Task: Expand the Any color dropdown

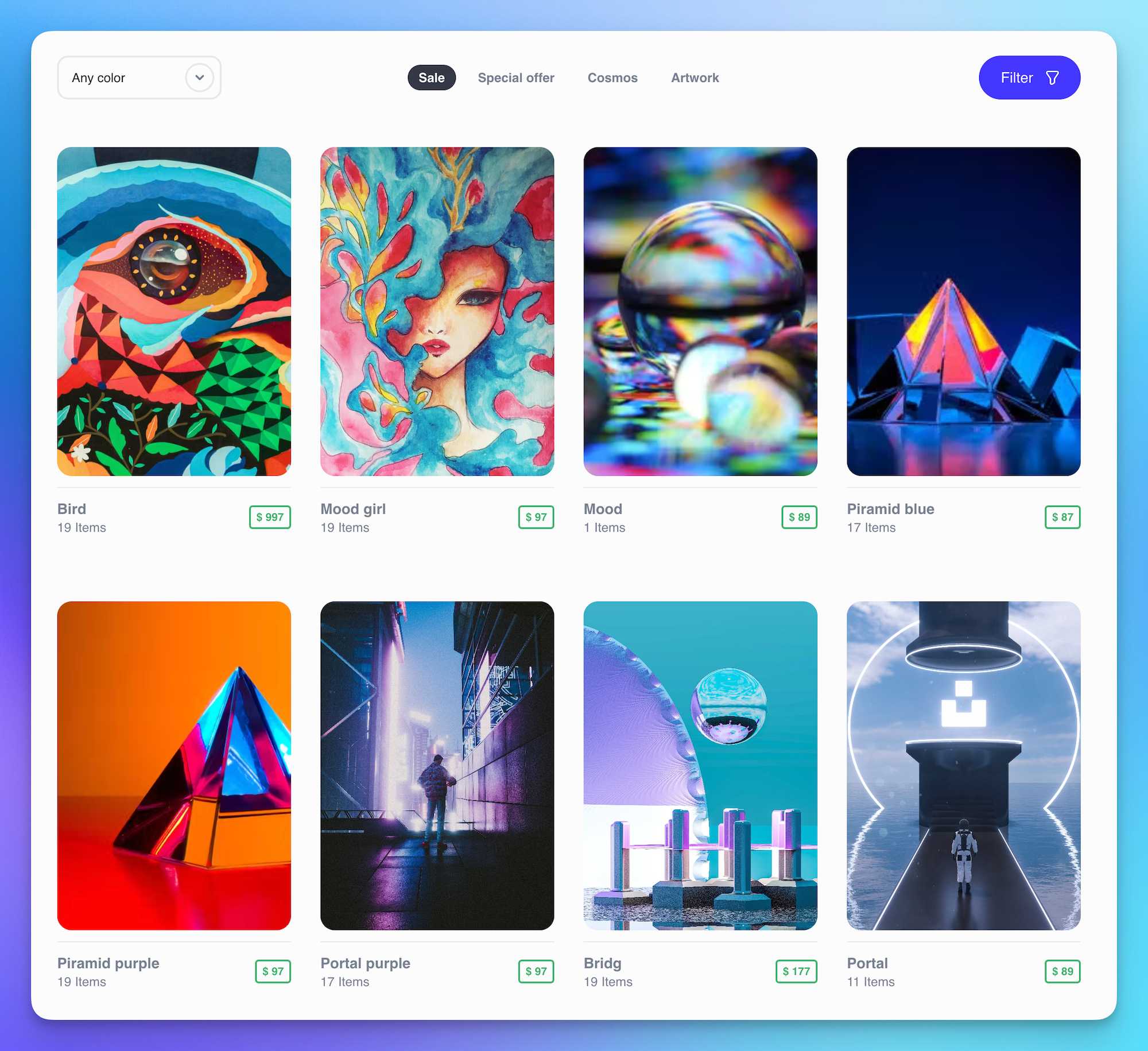Action: (201, 78)
